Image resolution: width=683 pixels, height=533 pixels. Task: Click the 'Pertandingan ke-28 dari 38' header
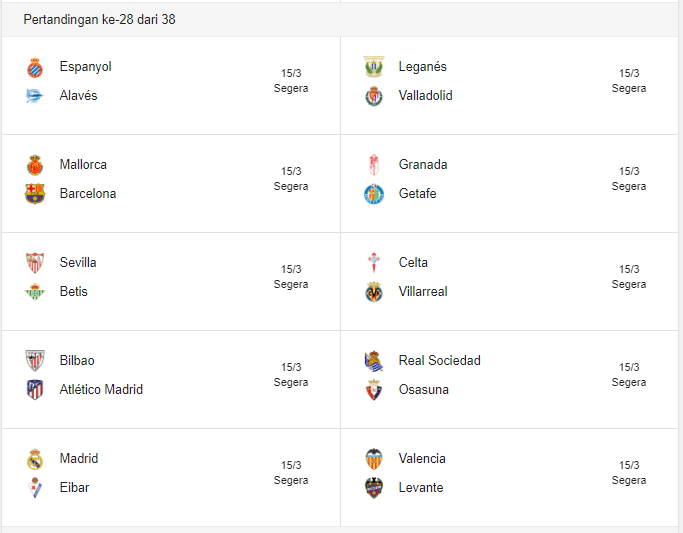100,20
